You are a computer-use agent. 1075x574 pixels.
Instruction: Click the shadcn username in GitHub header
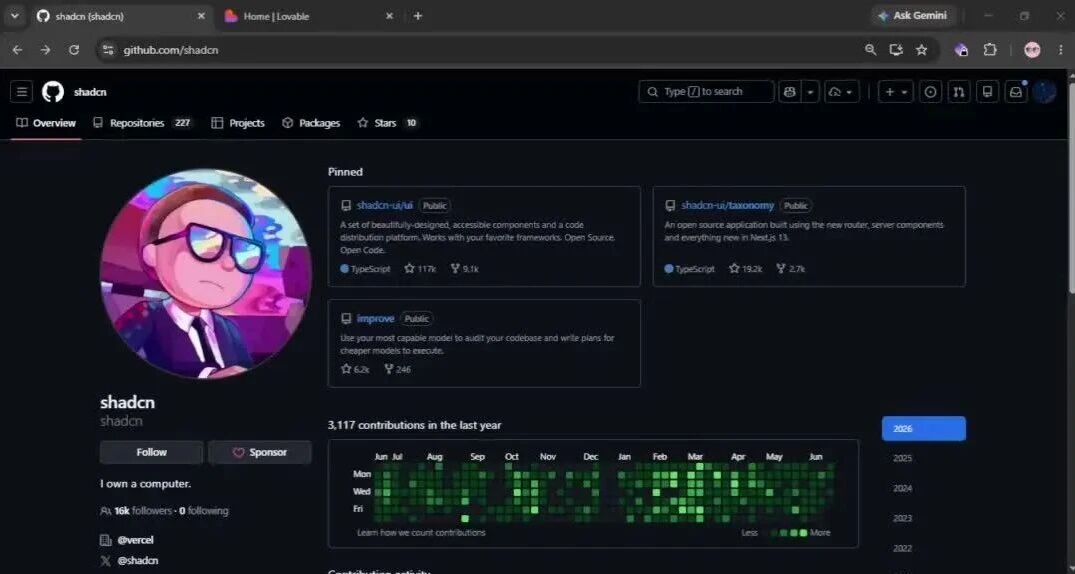90,93
